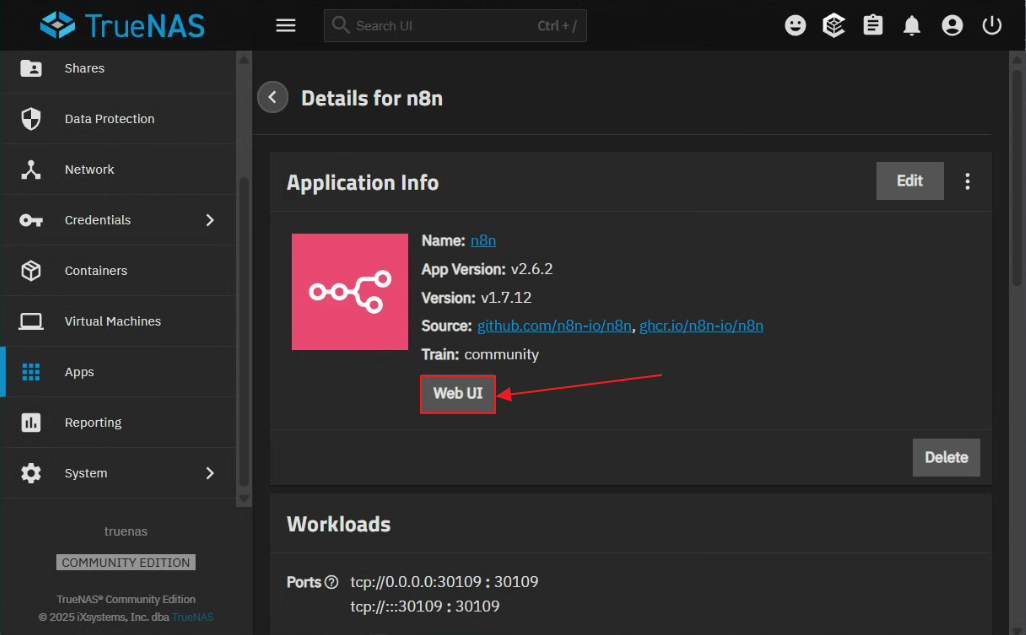This screenshot has width=1026, height=635.
Task: Click the n8n app logo thumbnail
Action: tap(350, 292)
